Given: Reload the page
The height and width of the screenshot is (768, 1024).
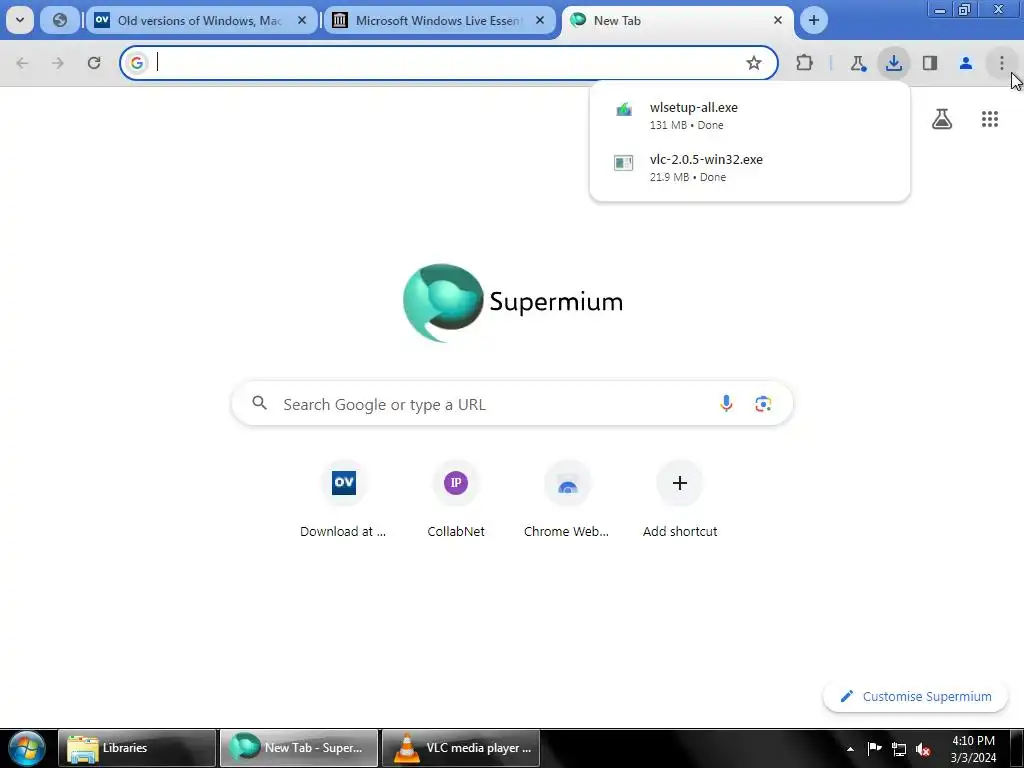Looking at the screenshot, I should [x=94, y=63].
